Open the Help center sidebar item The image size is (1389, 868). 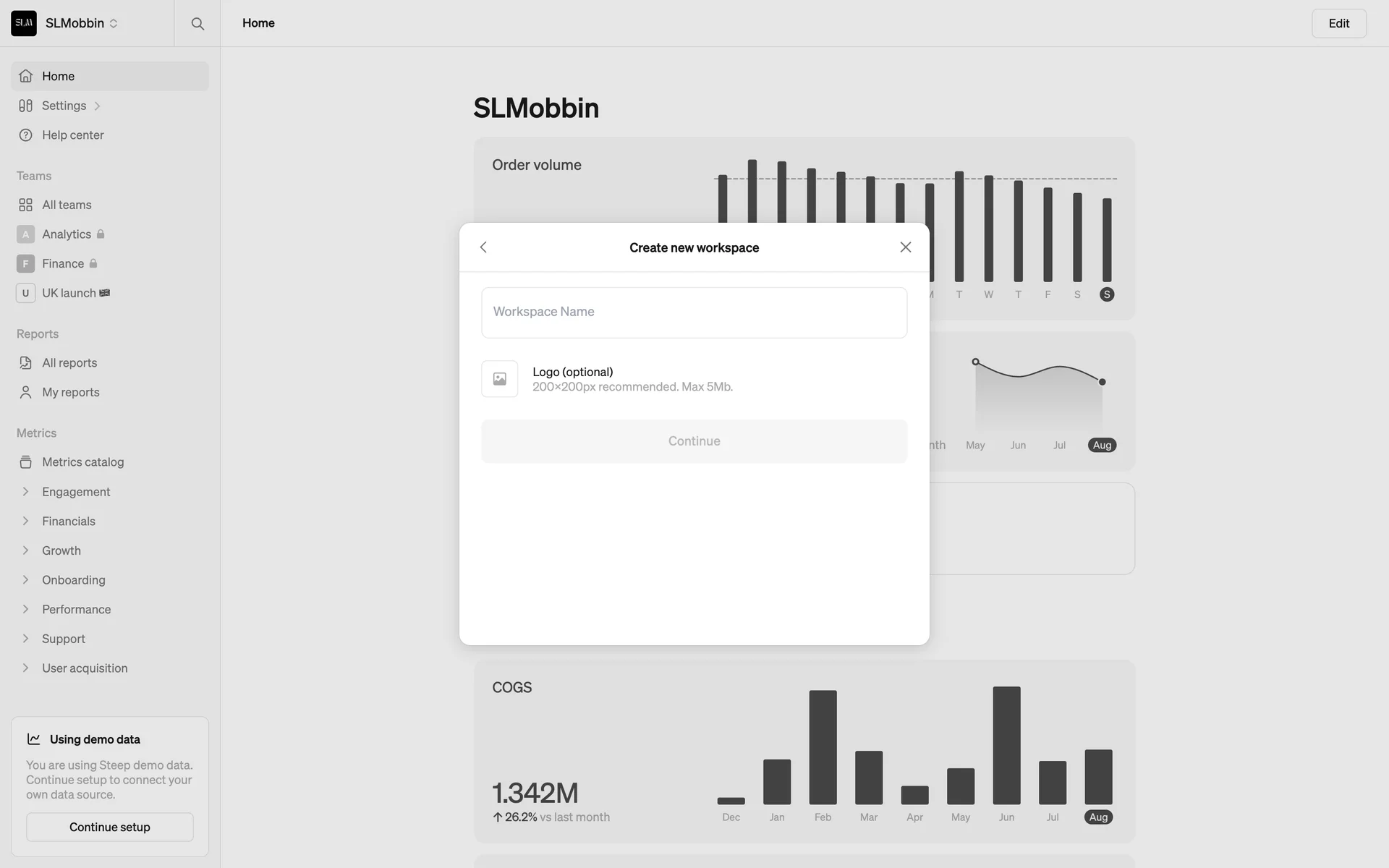pos(72,135)
